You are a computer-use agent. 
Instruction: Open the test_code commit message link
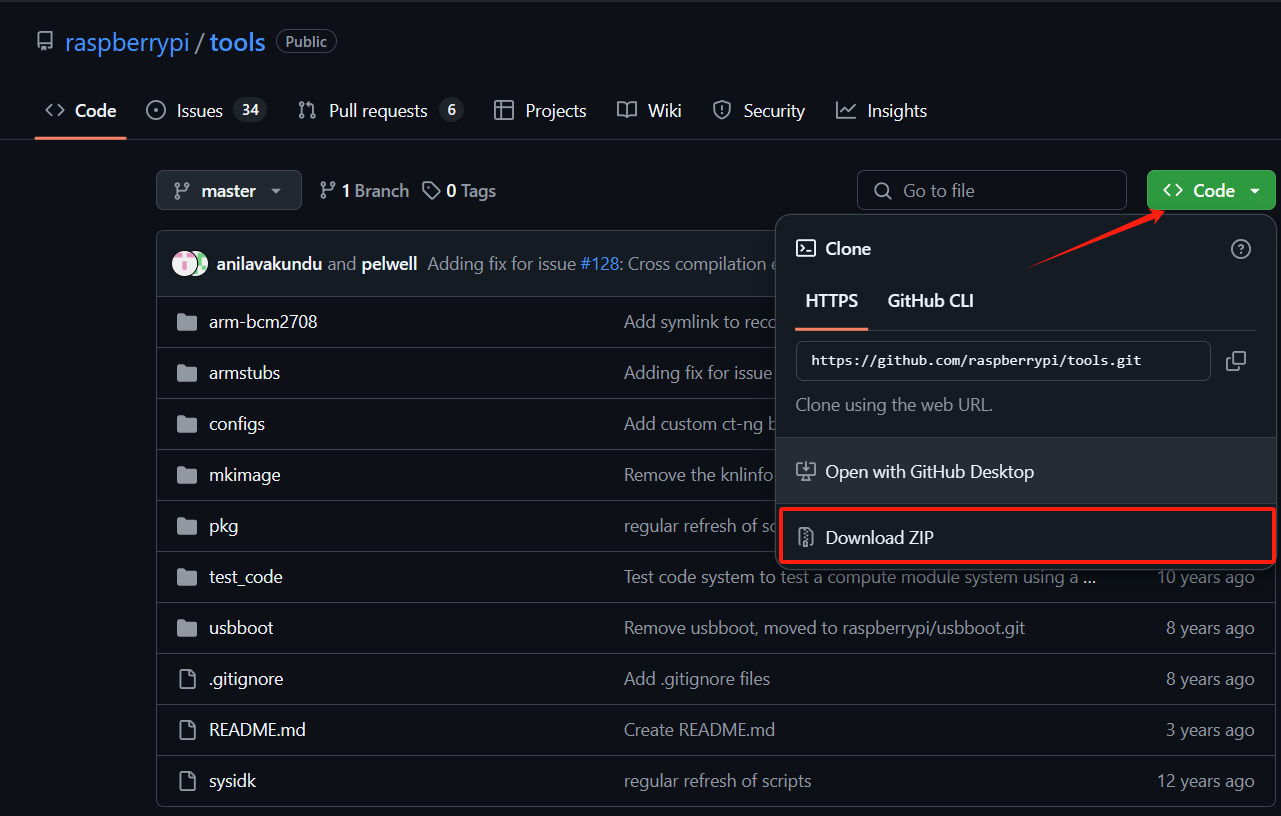point(860,577)
